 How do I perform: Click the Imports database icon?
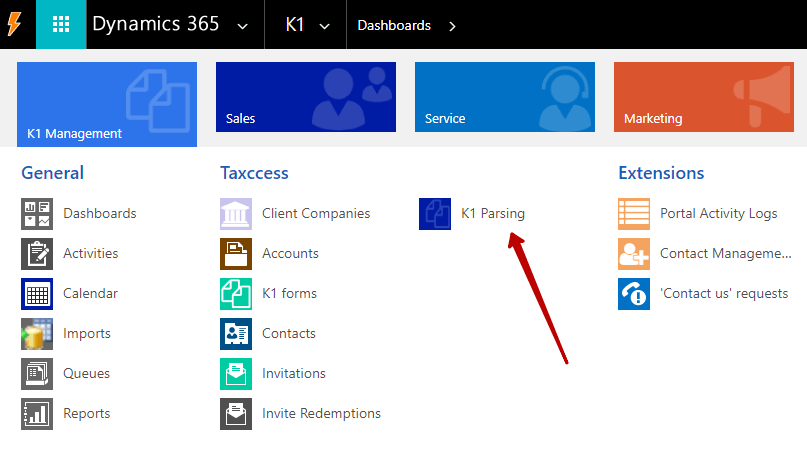[37, 334]
